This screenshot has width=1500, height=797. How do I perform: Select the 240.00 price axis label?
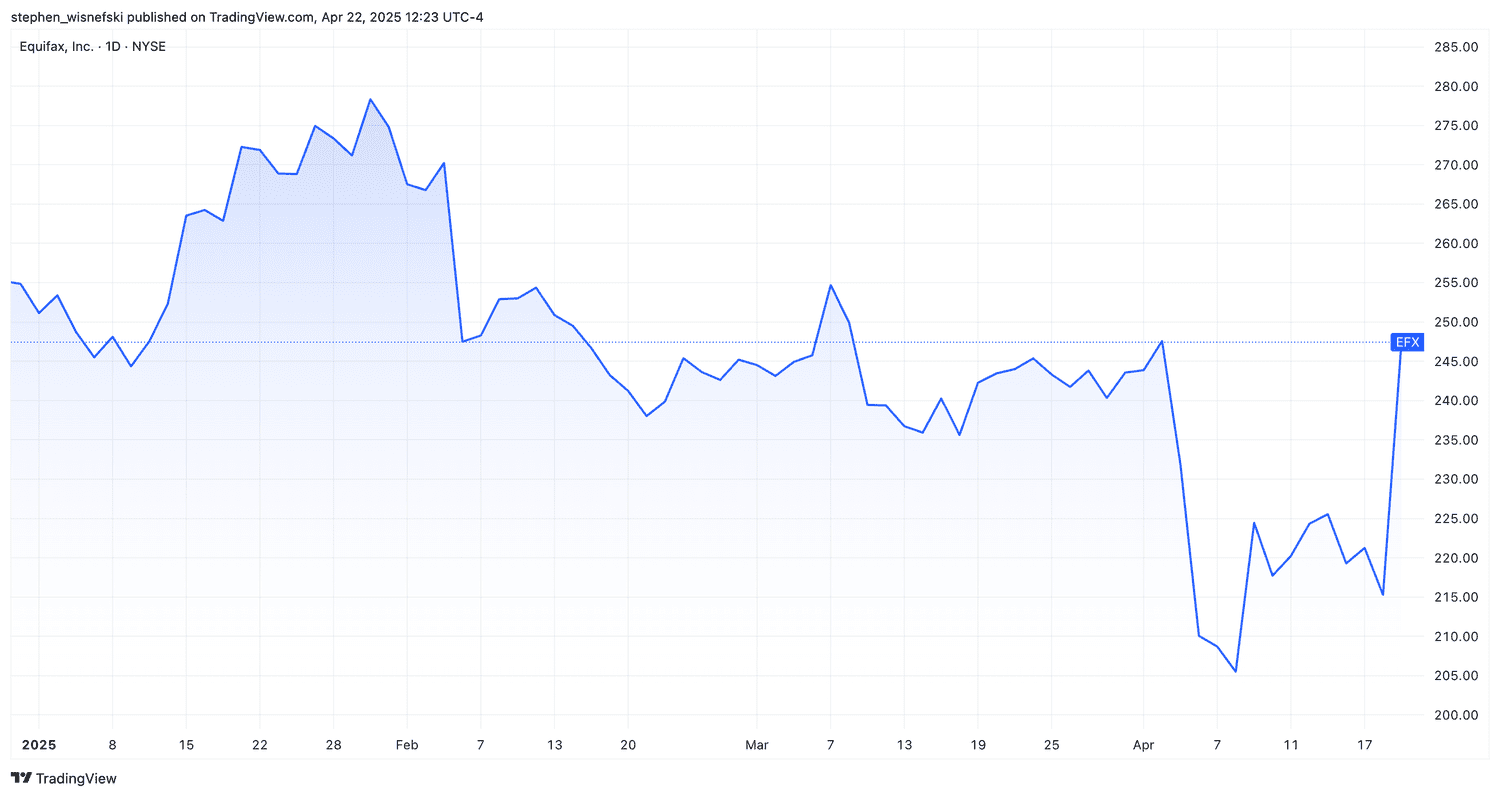pyautogui.click(x=1454, y=401)
